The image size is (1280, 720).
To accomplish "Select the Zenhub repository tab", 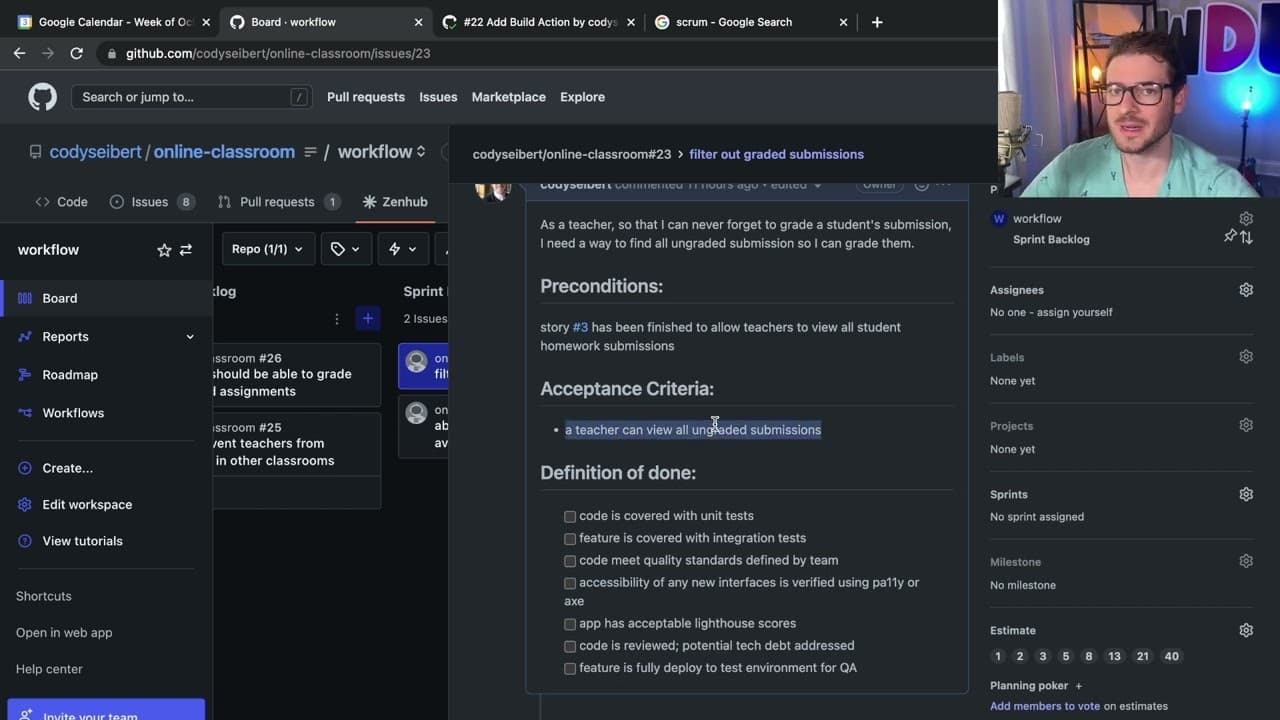I will click(395, 202).
